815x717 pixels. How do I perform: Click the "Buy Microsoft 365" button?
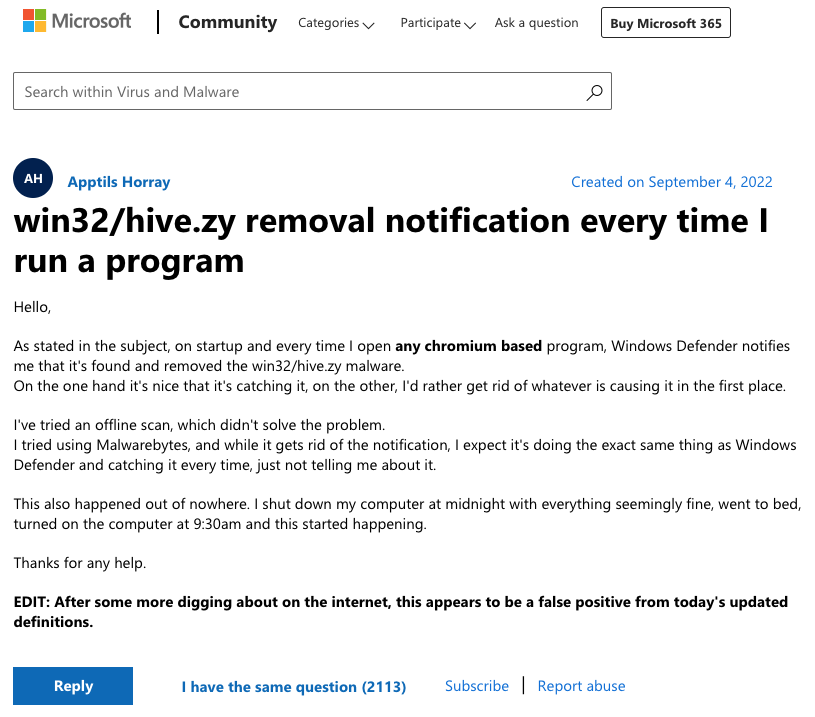(x=665, y=22)
